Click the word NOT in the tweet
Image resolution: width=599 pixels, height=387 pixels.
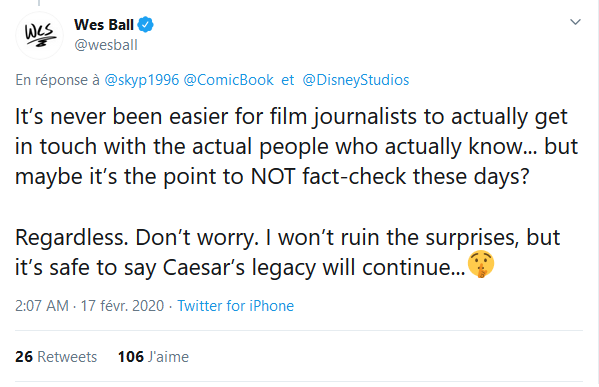point(273,176)
